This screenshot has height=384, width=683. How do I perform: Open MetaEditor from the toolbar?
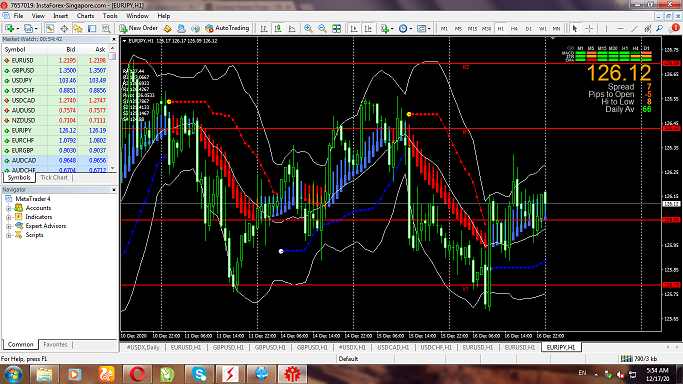[167, 28]
